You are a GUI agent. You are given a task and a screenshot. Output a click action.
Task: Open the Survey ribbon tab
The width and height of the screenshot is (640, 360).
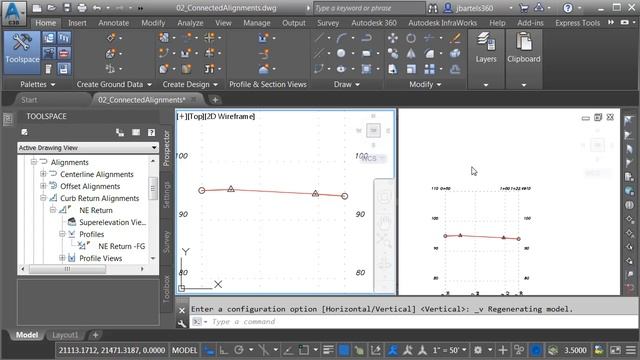[x=328, y=23]
